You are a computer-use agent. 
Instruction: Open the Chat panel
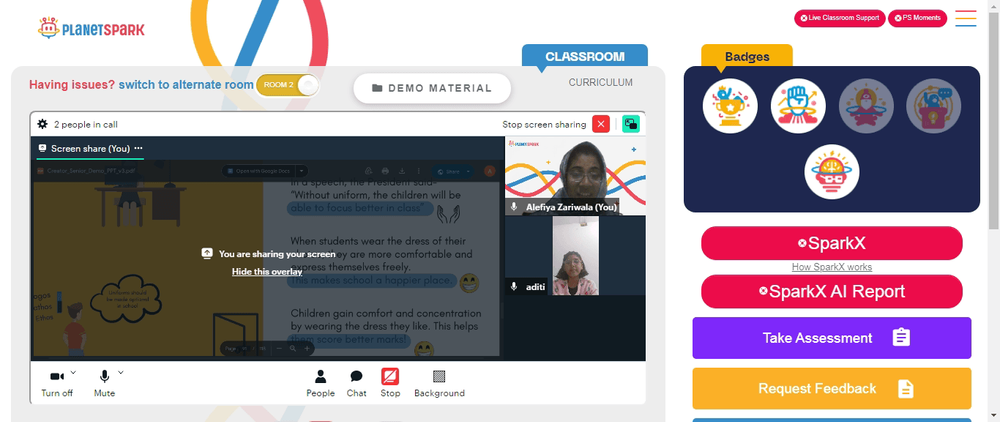coord(357,384)
